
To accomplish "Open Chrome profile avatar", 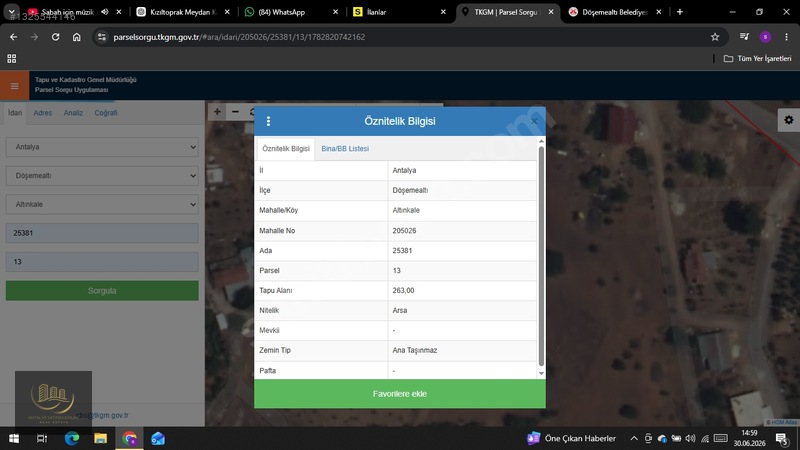I will pos(765,37).
